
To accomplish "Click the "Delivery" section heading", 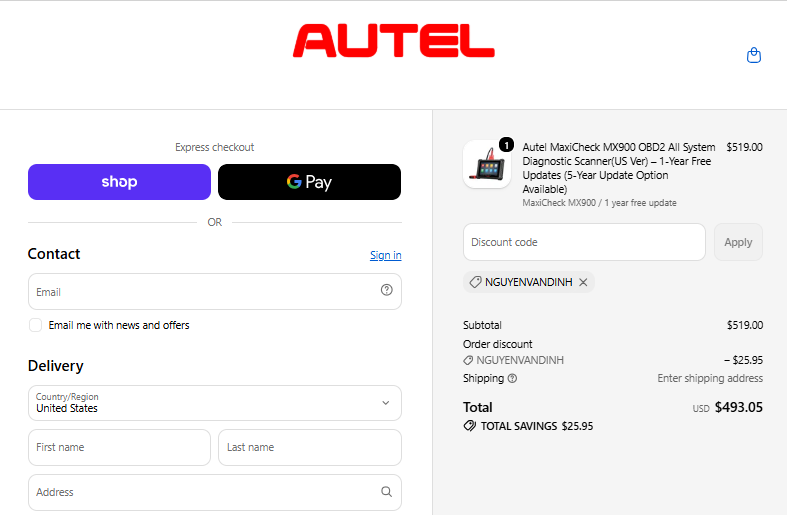I will click(x=56, y=366).
